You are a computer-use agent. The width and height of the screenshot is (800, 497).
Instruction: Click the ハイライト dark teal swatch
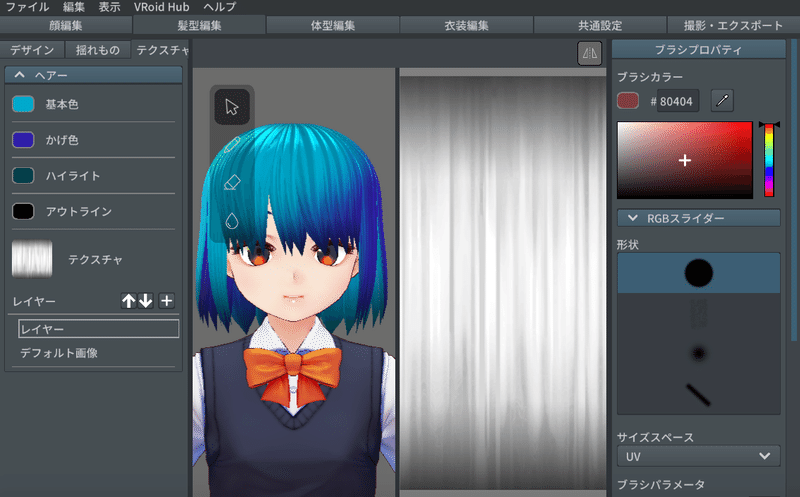[23, 176]
